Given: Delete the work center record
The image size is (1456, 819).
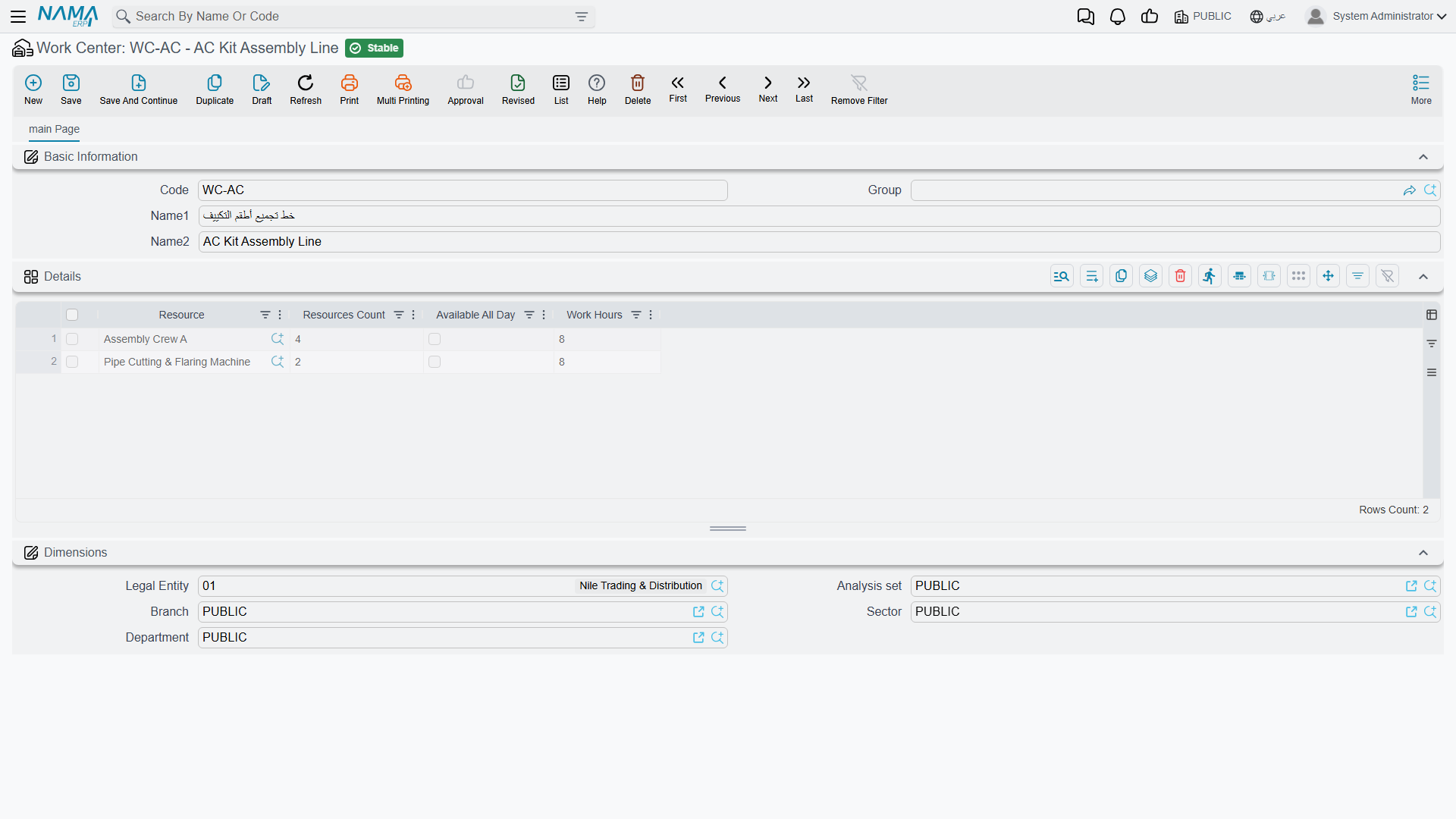Looking at the screenshot, I should click(x=638, y=89).
